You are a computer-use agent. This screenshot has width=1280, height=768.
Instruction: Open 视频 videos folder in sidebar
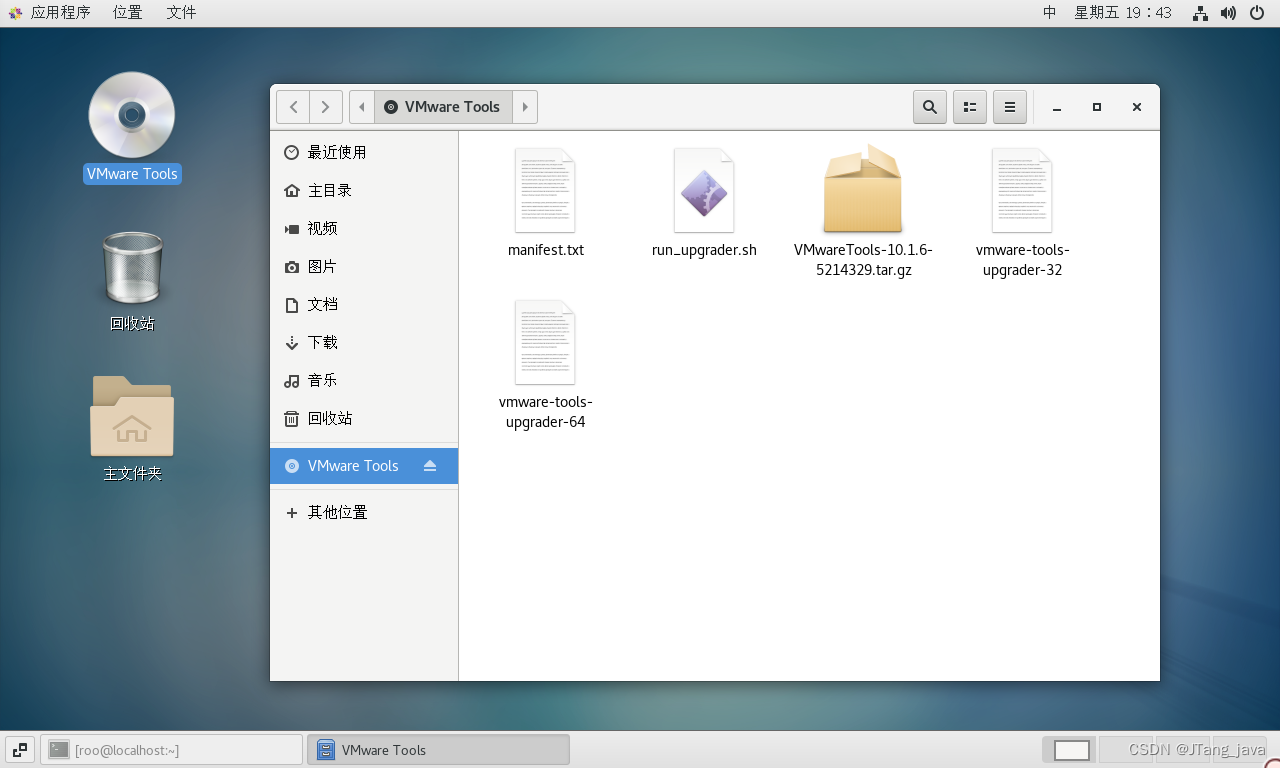point(364,228)
